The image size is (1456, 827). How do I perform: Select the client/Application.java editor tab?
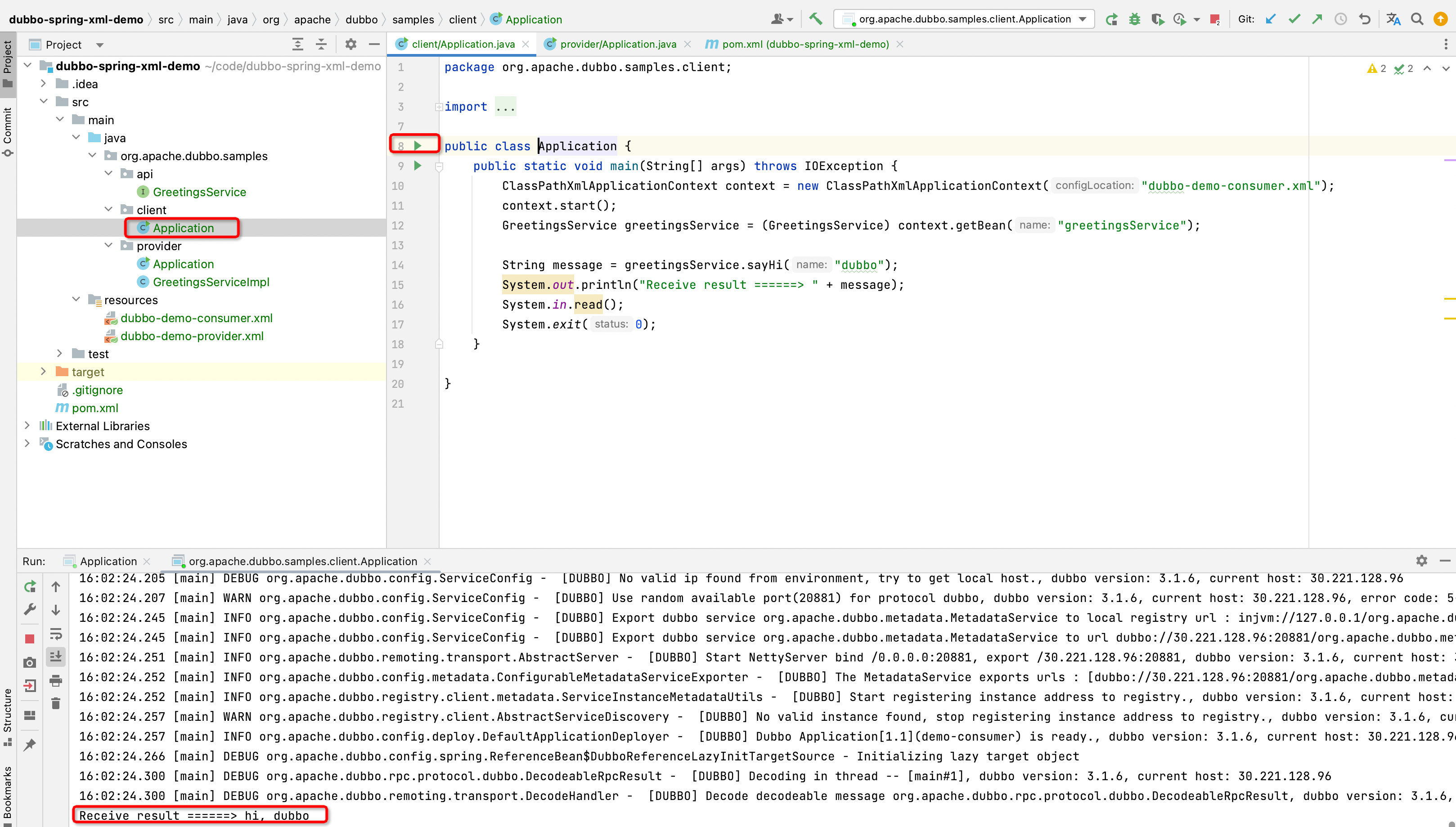click(x=456, y=44)
